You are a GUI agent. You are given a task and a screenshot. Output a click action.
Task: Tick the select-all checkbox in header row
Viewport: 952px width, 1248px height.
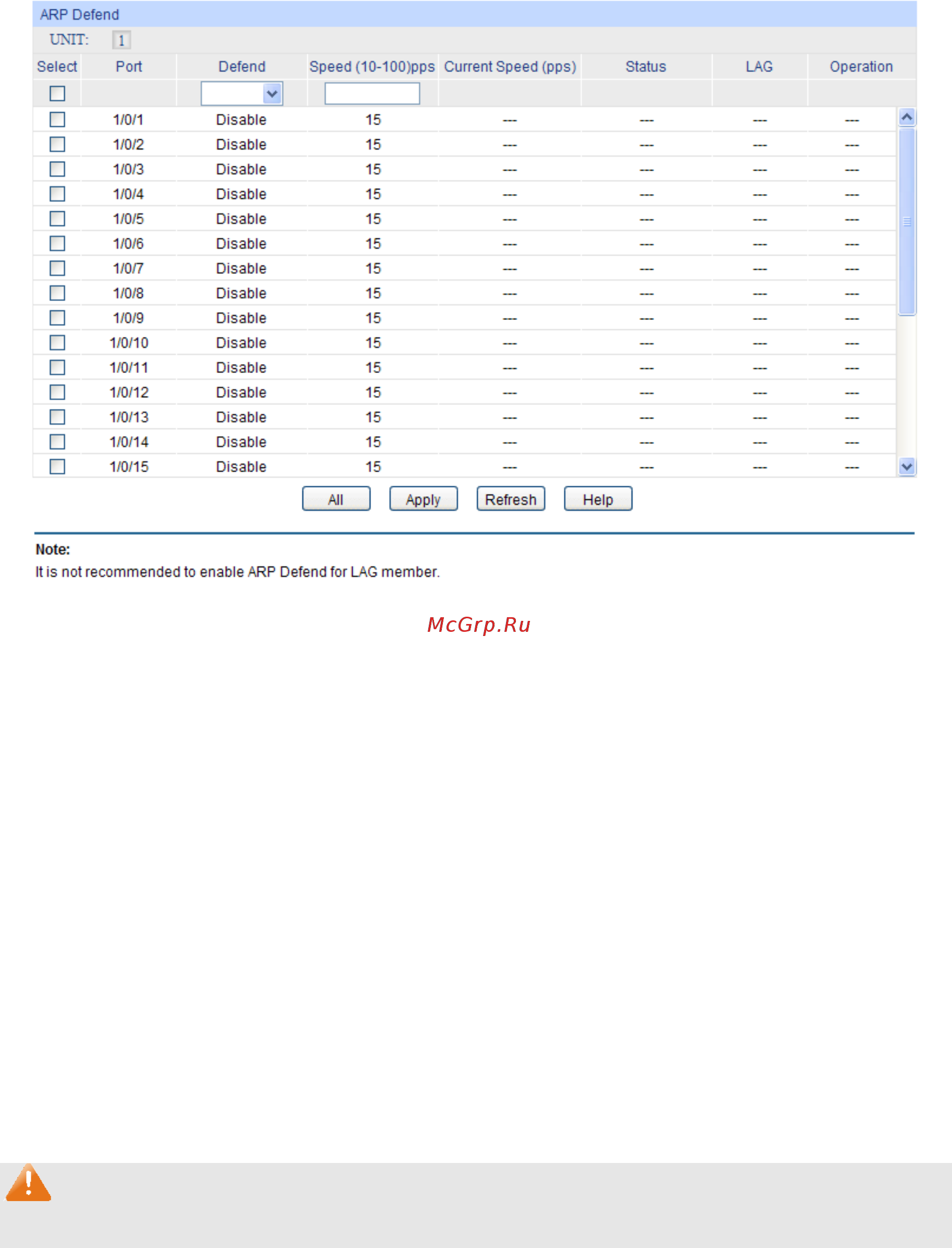point(57,93)
